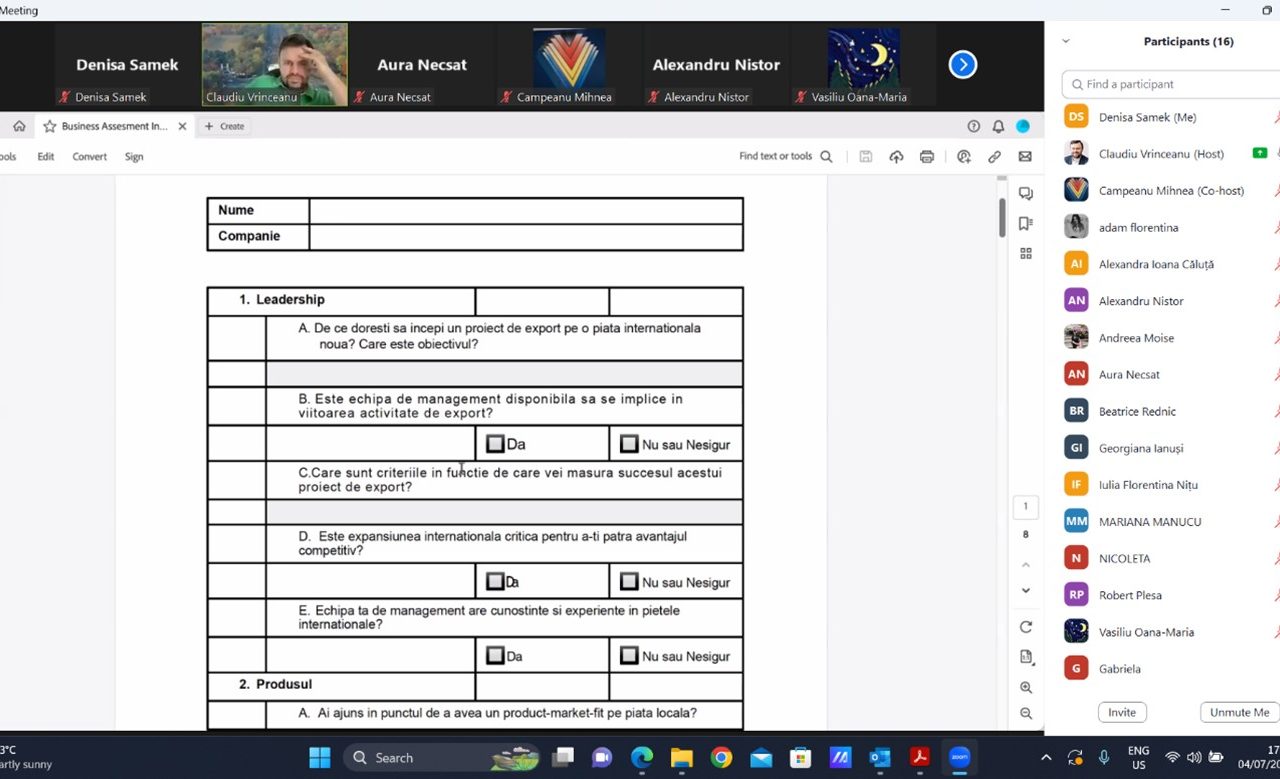Click the share link icon
The width and height of the screenshot is (1280, 779).
pyautogui.click(x=994, y=157)
